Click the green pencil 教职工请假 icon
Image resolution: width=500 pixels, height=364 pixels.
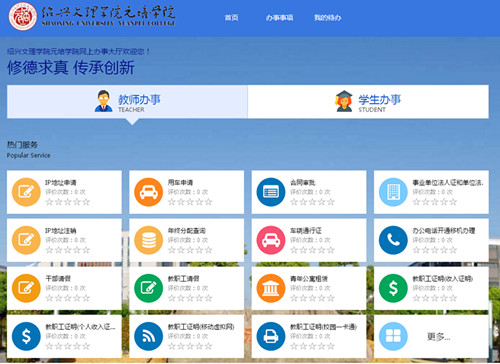click(x=148, y=288)
